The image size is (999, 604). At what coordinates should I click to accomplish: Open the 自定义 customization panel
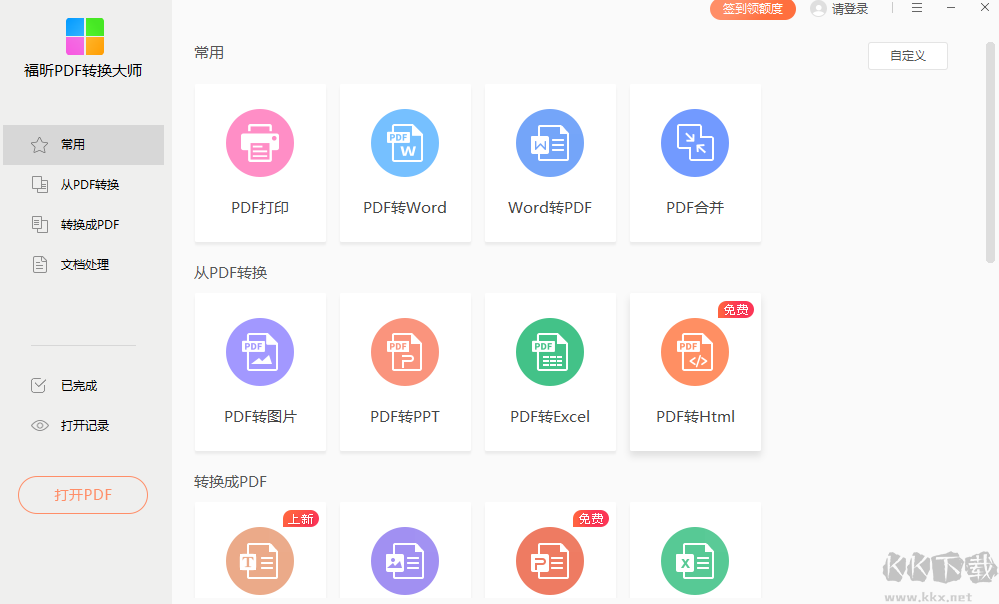907,56
